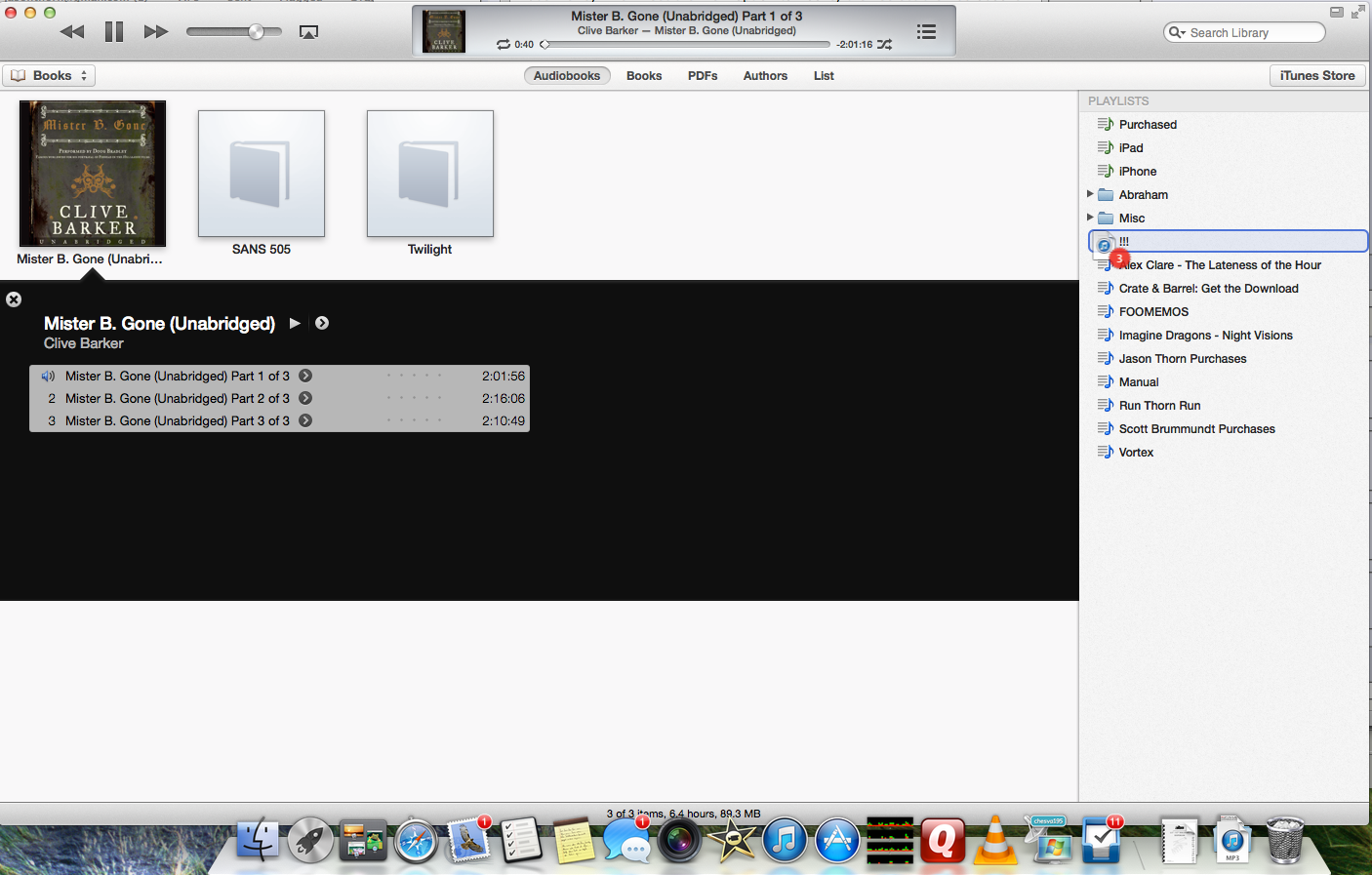Select the Twilight book
The image size is (1372, 875).
430,174
